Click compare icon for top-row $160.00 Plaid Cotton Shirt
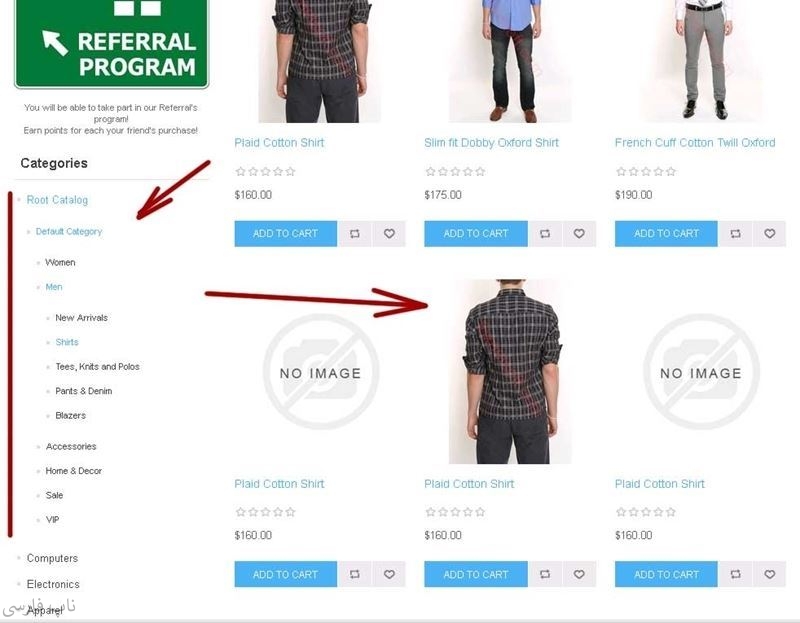The image size is (800, 623). tap(355, 234)
